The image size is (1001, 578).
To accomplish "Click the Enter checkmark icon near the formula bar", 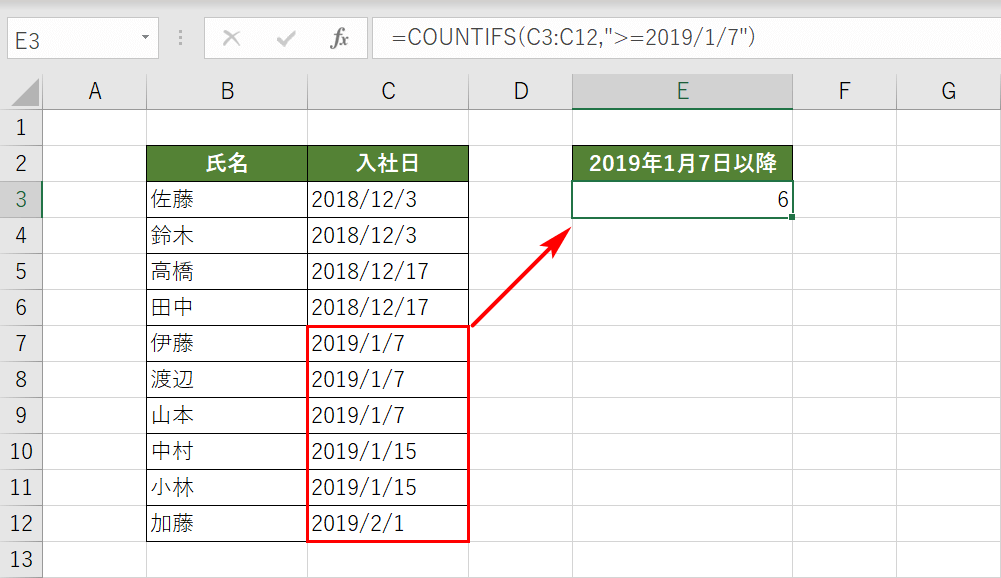I will click(x=286, y=39).
